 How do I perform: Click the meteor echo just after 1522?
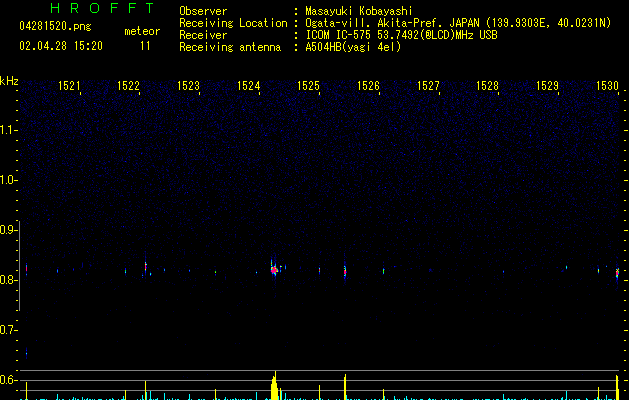(x=146, y=266)
